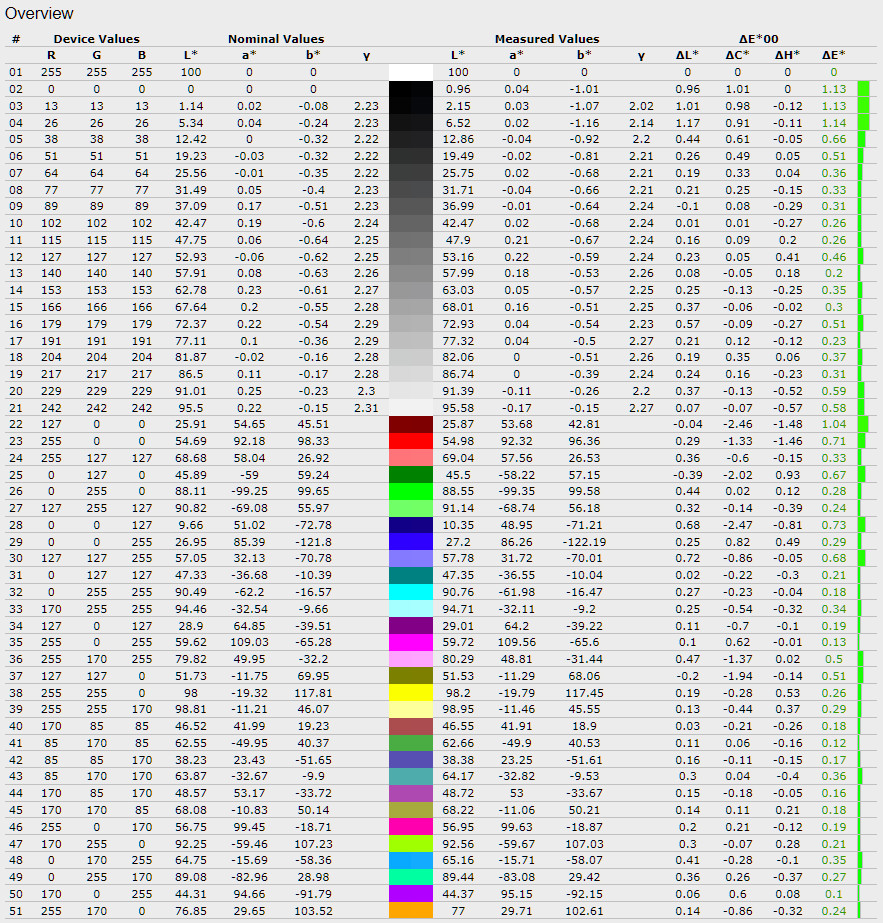Click the bright green swatch in row 26
The height and width of the screenshot is (923, 883).
pos(410,491)
